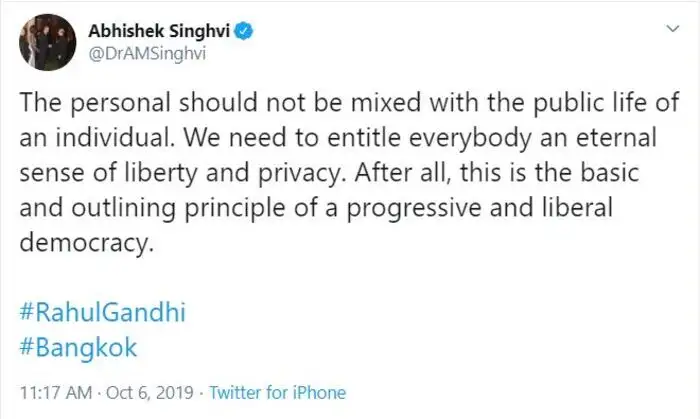Image resolution: width=700 pixels, height=419 pixels.
Task: Click the Abhishek Singhvi display name
Action: (160, 31)
